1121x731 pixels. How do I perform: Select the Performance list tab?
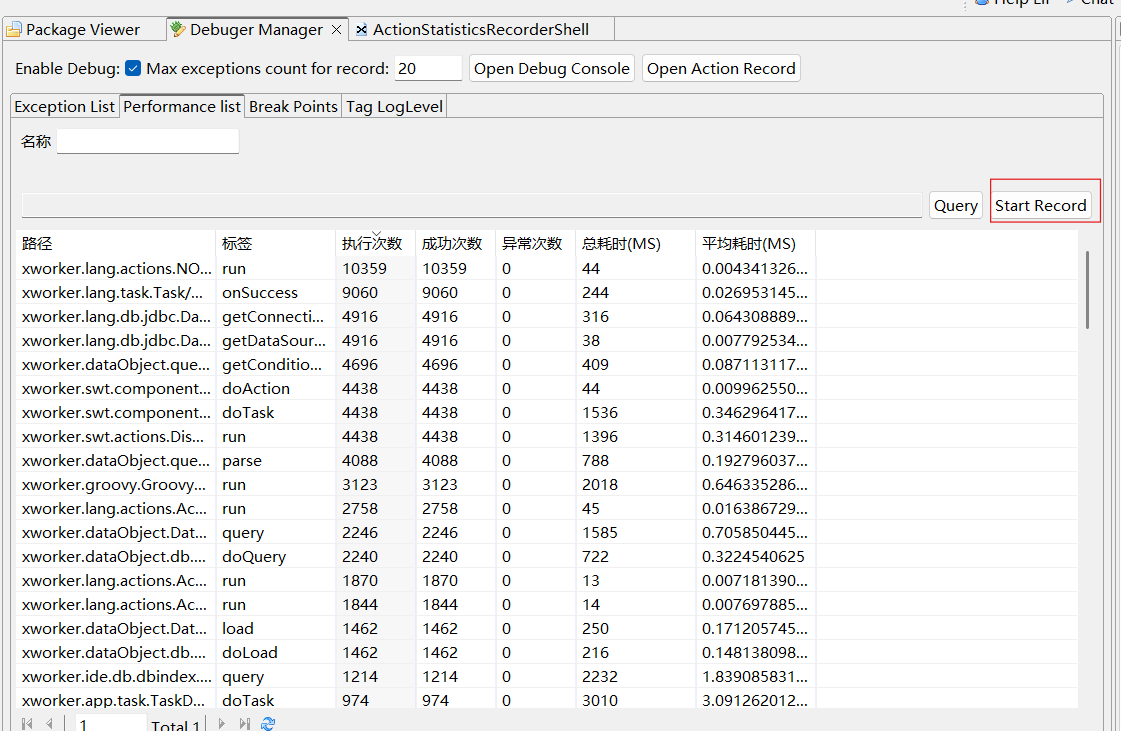coord(182,107)
